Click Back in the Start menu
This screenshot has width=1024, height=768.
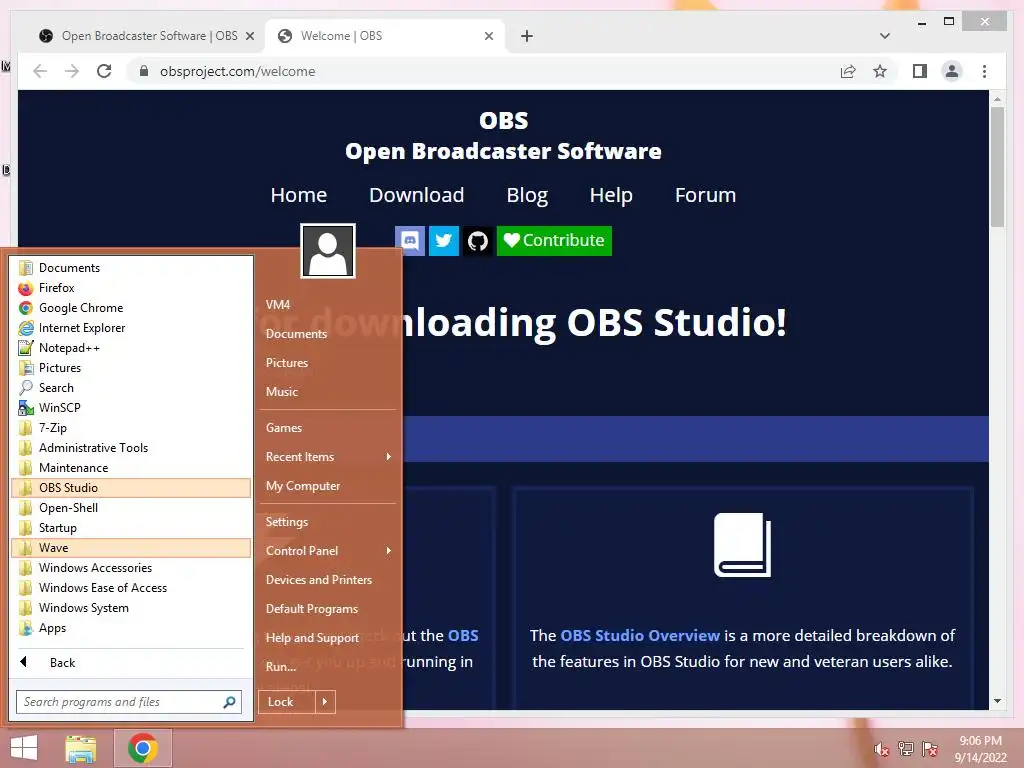pyautogui.click(x=131, y=663)
